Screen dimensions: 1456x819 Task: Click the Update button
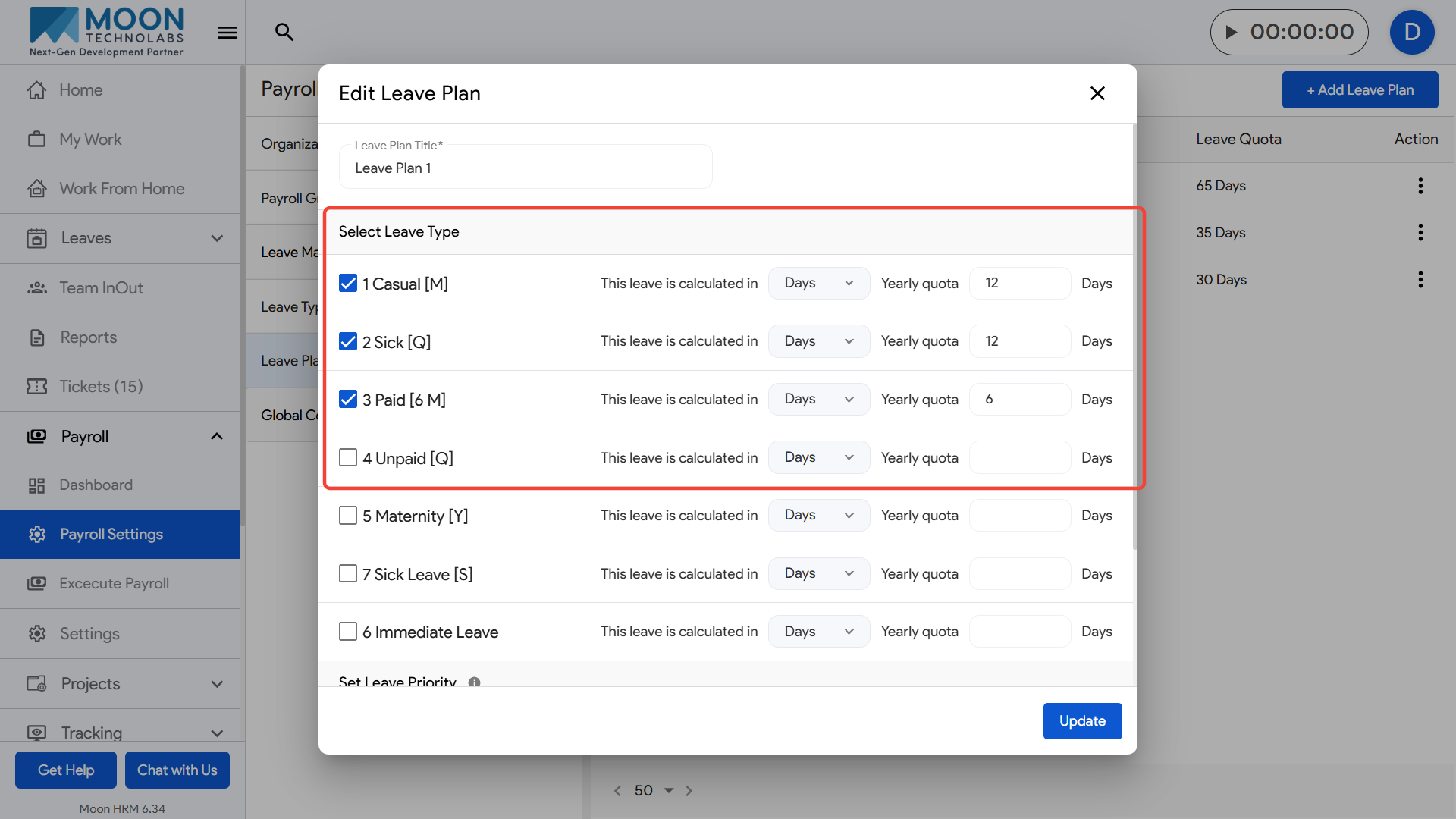[1082, 721]
